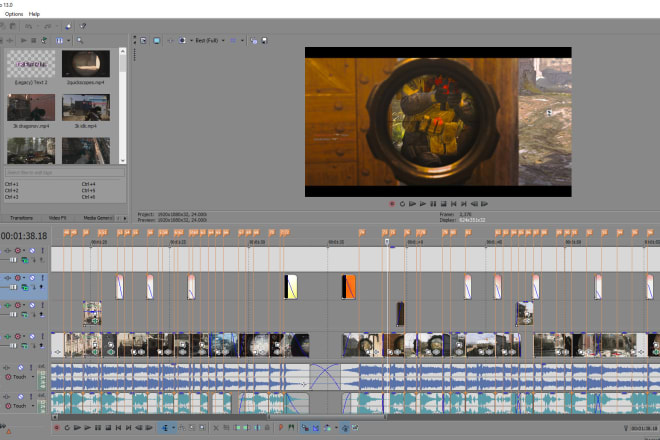The width and height of the screenshot is (660, 440).
Task: Click pause button under the video preview
Action: pos(433,204)
